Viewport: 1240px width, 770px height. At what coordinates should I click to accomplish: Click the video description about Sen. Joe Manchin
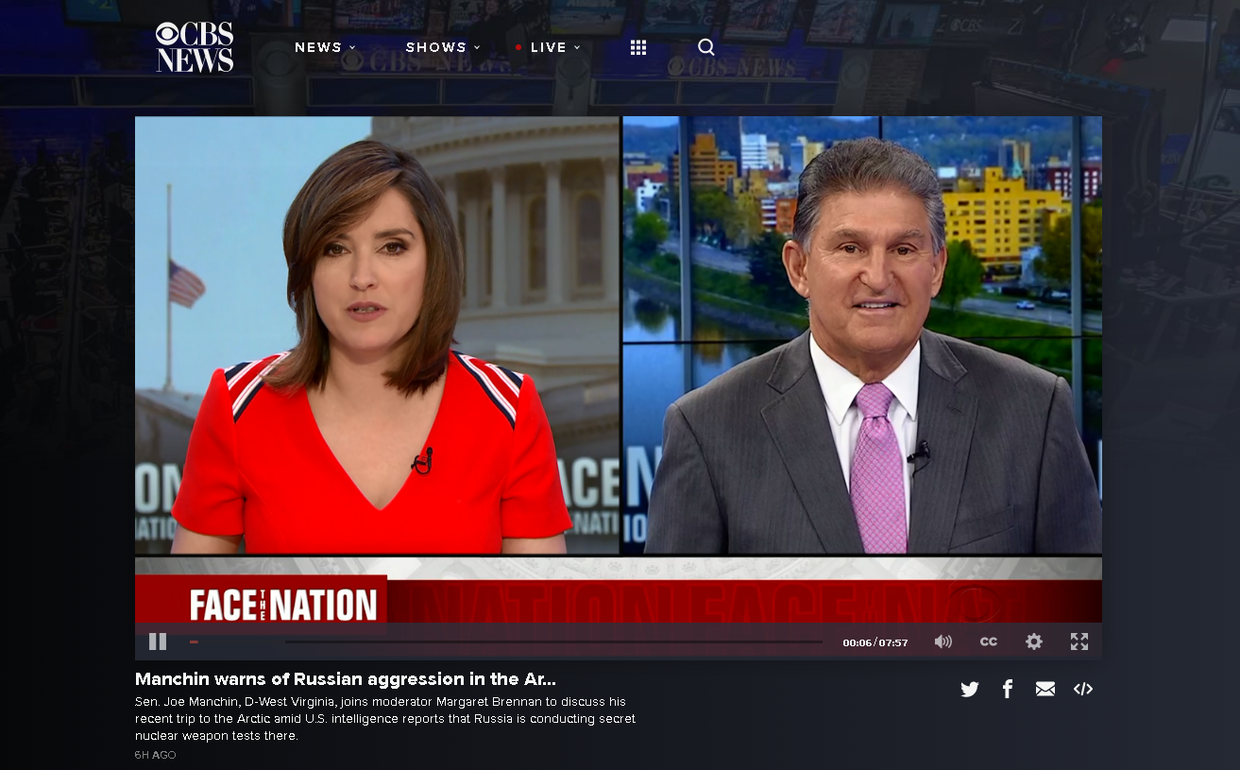[385, 719]
